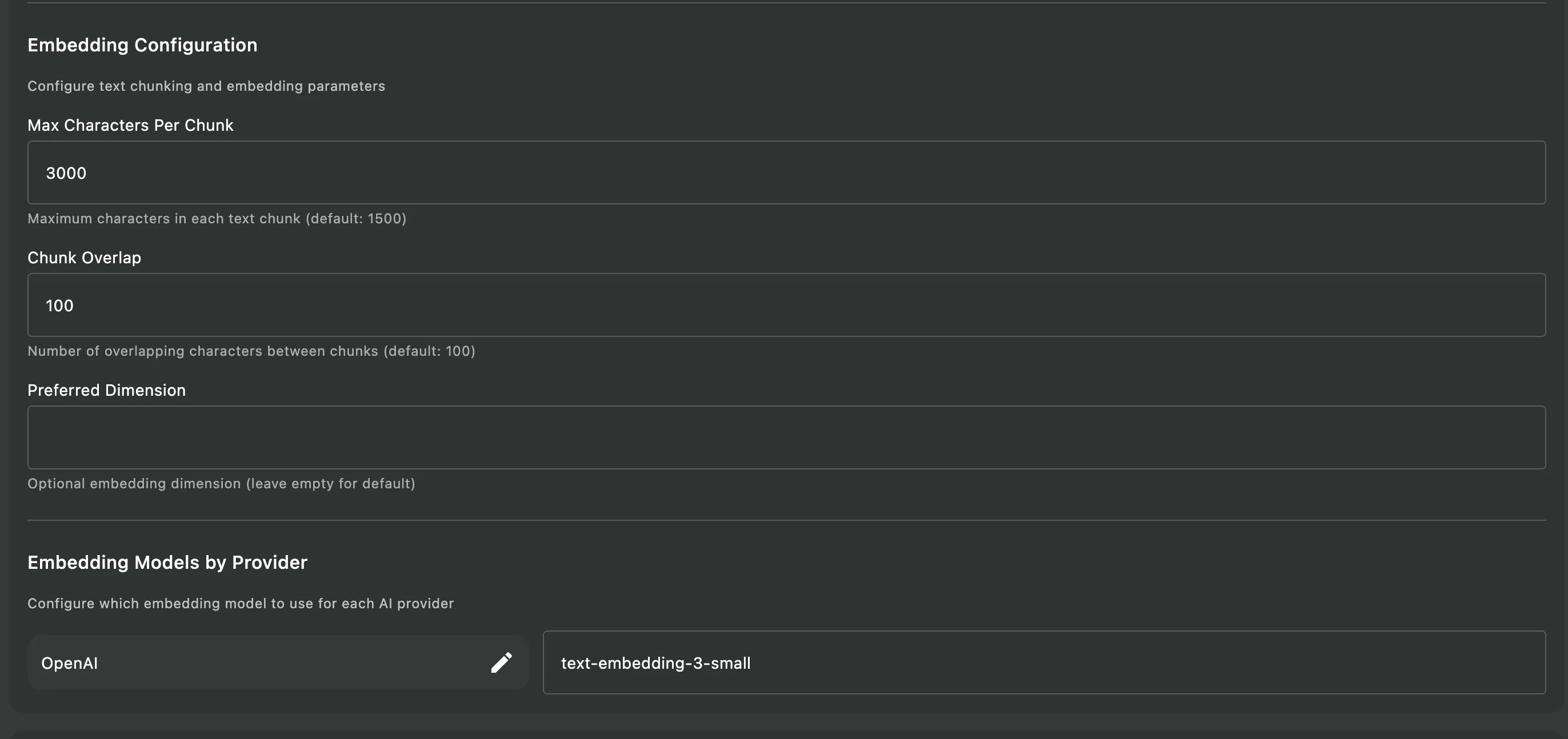
Task: Click the OpenAI provider name text
Action: pyautogui.click(x=69, y=662)
